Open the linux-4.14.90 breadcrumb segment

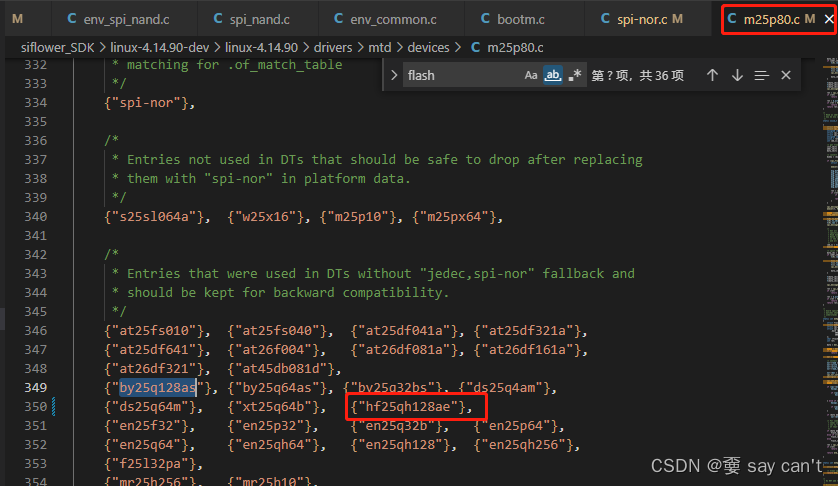tap(261, 48)
